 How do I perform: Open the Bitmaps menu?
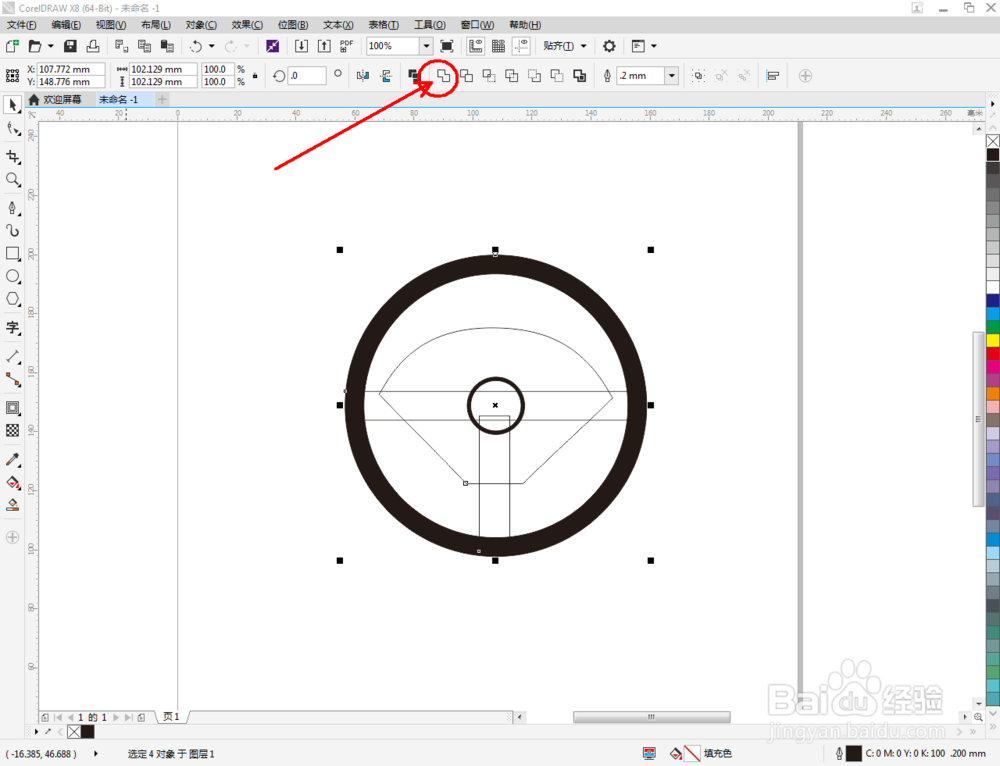pyautogui.click(x=293, y=25)
